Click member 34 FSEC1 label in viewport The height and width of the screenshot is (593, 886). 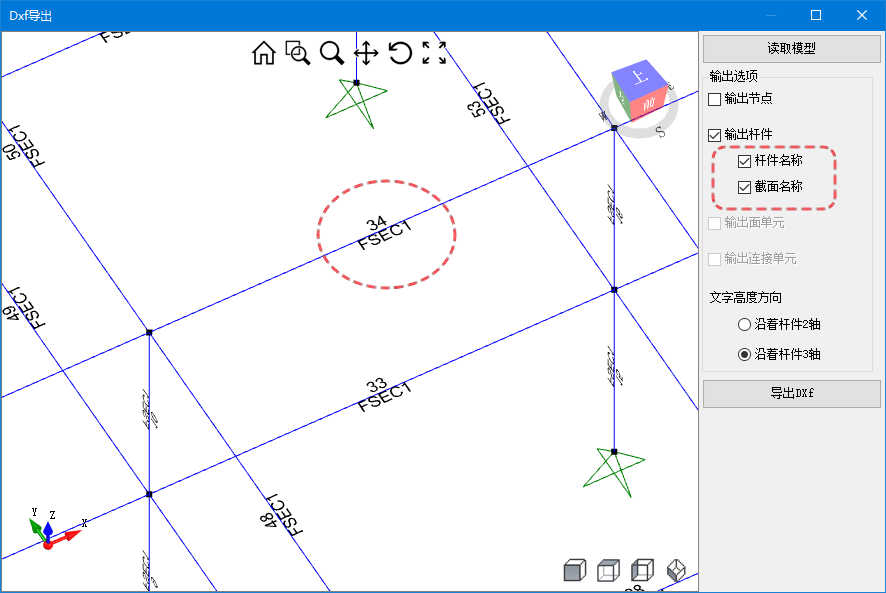point(382,234)
